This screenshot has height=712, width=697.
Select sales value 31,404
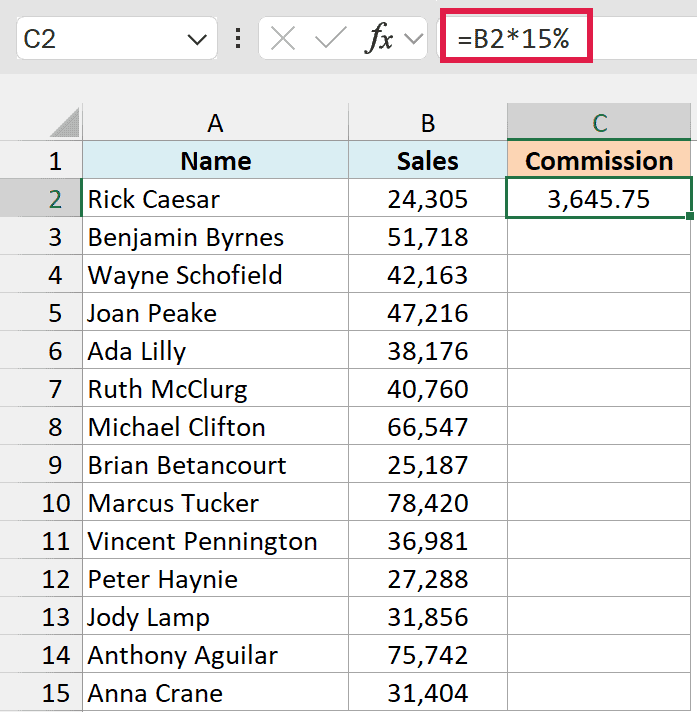coord(428,692)
